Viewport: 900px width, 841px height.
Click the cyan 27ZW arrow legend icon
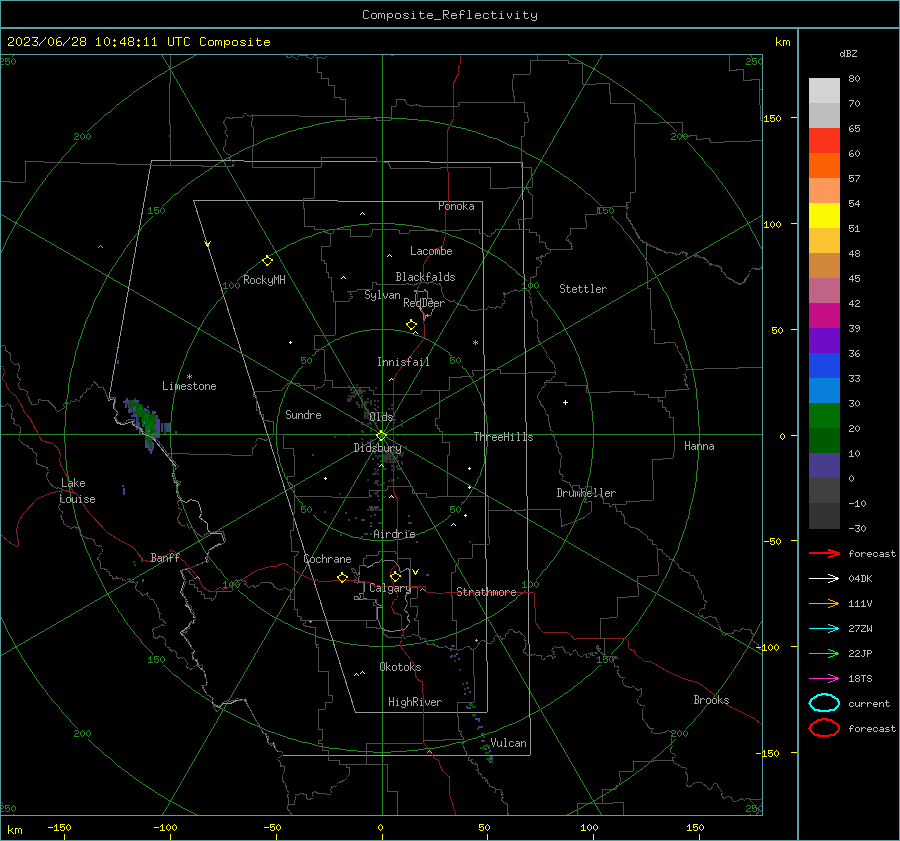pyautogui.click(x=824, y=629)
